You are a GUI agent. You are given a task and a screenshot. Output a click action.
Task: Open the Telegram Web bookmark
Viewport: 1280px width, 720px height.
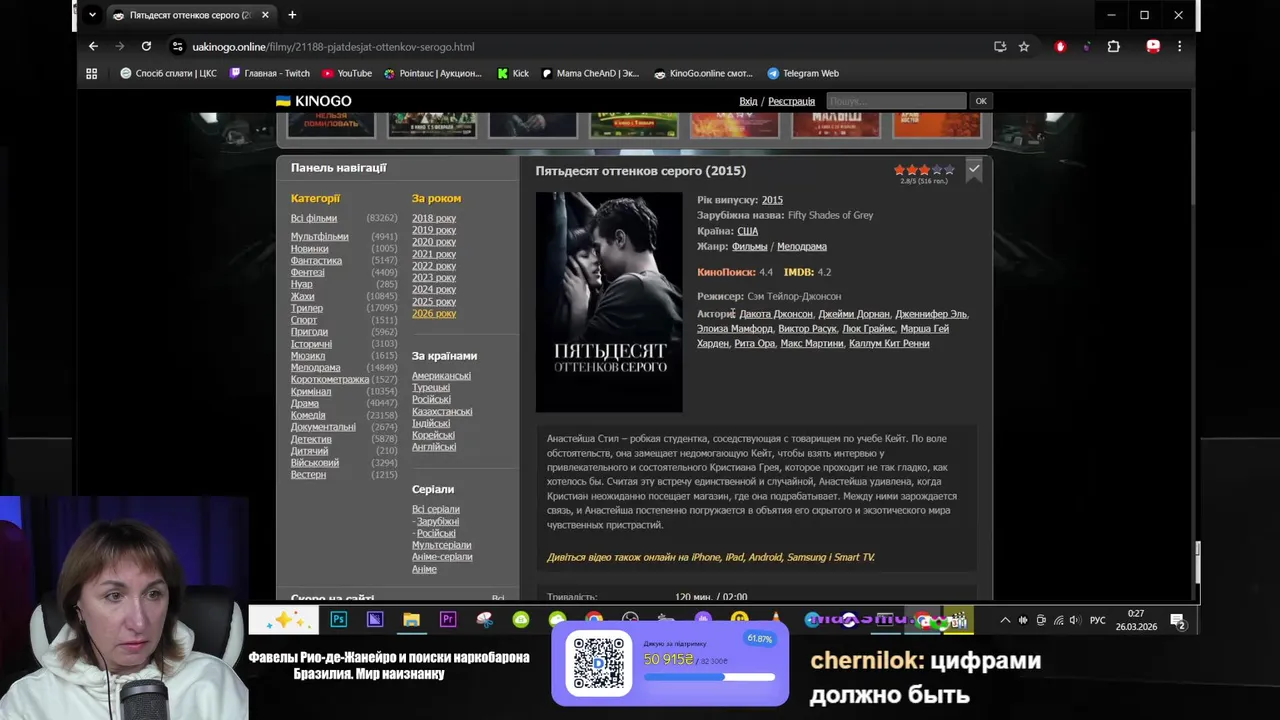click(x=803, y=73)
